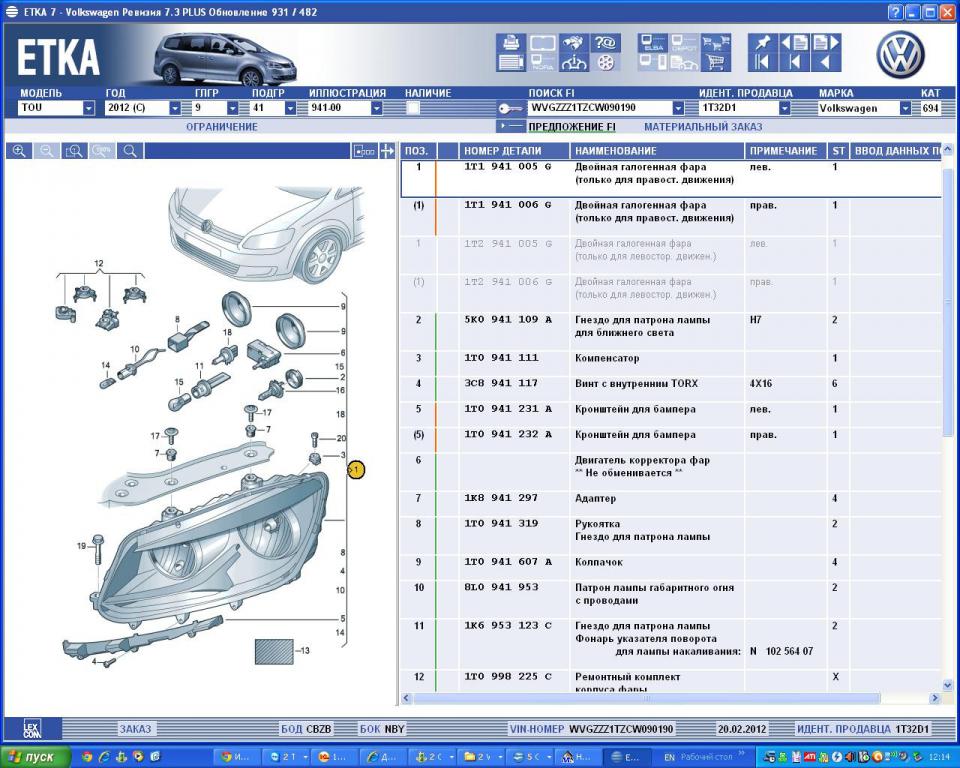Open the Windows пуск Start button

click(34, 757)
